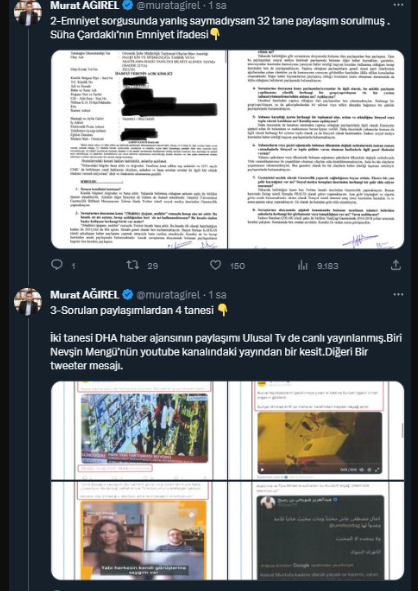Open Murat AĞIREL's profile name in tweet 3
This screenshot has width=418, height=591.
[85, 295]
